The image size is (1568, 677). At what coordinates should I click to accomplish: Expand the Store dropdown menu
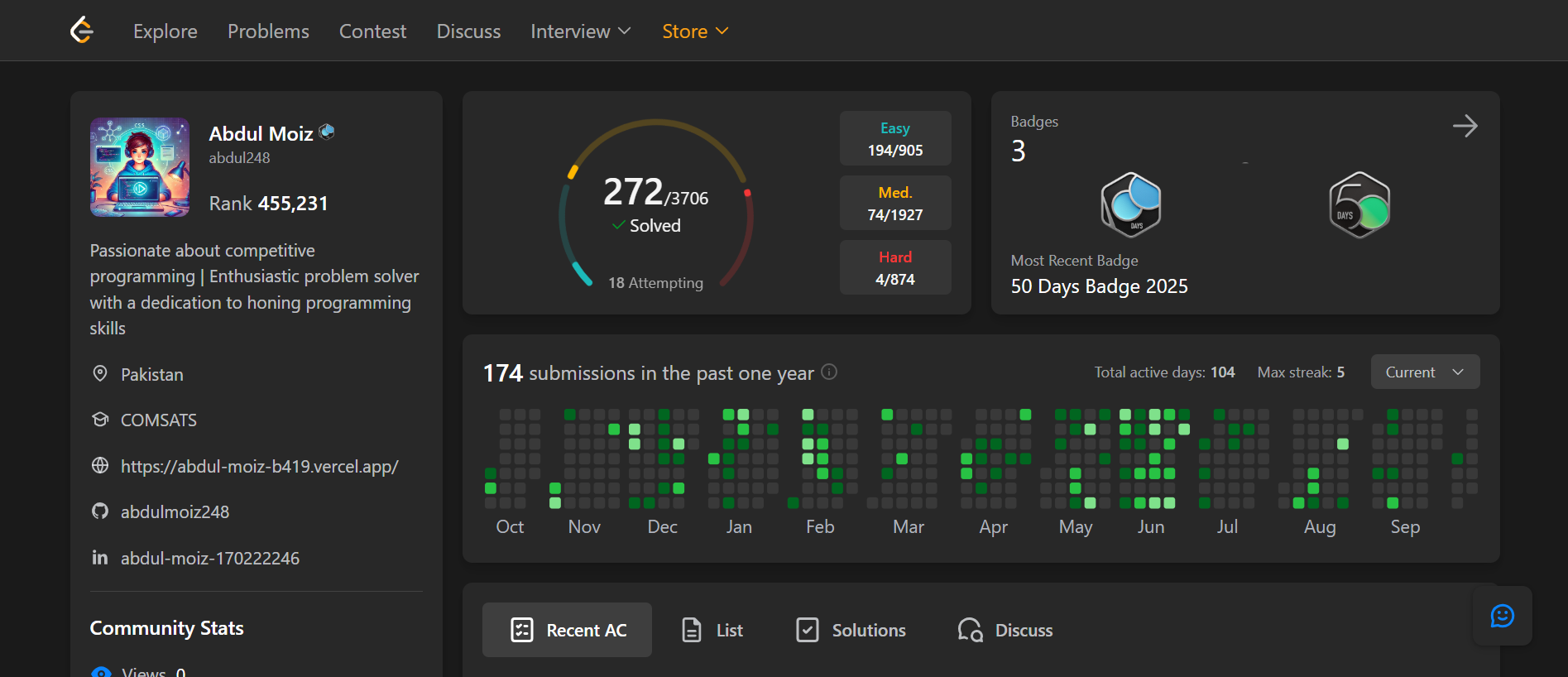694,31
